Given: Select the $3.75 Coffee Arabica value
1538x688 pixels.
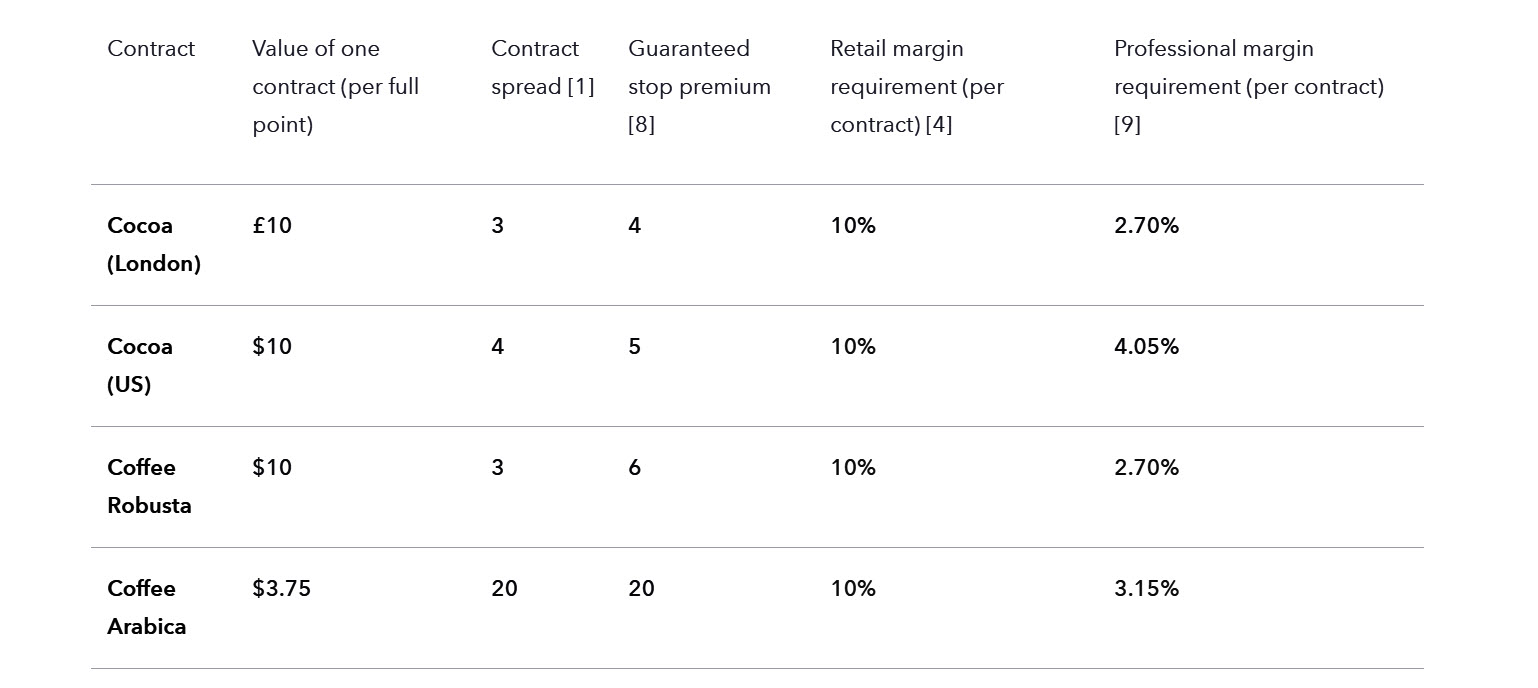Looking at the screenshot, I should tap(281, 589).
